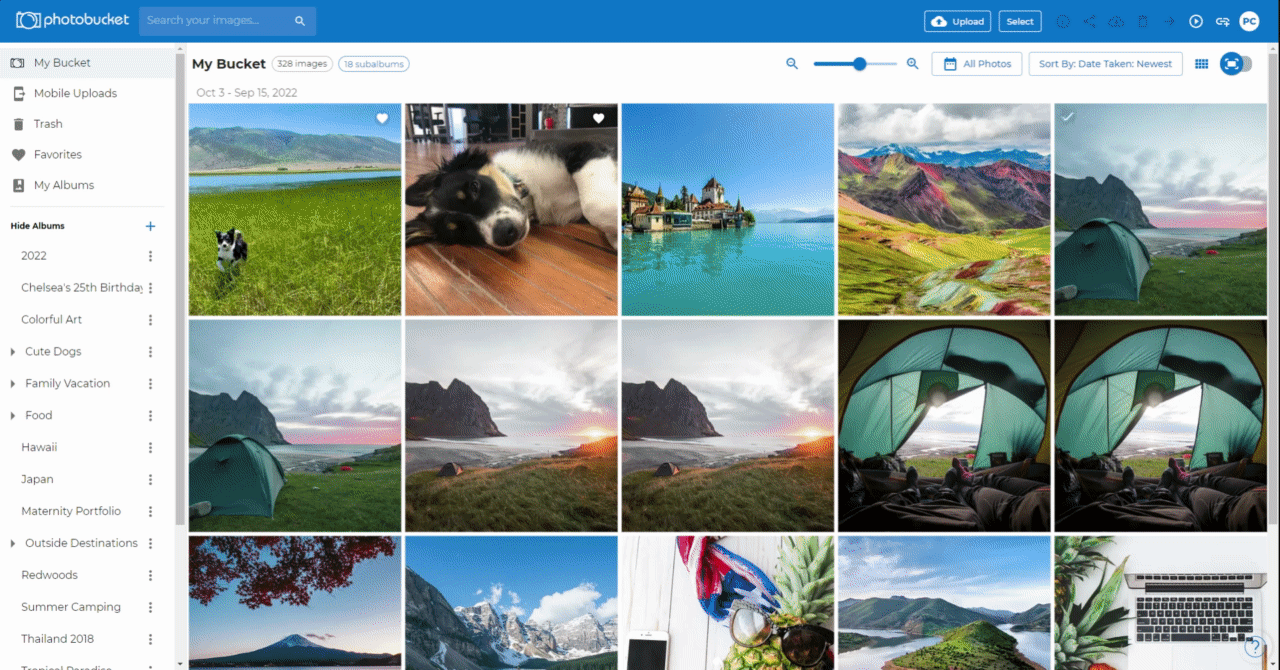Image resolution: width=1280 pixels, height=670 pixels.
Task: Open options menu for Summer Camping
Action: [x=151, y=608]
